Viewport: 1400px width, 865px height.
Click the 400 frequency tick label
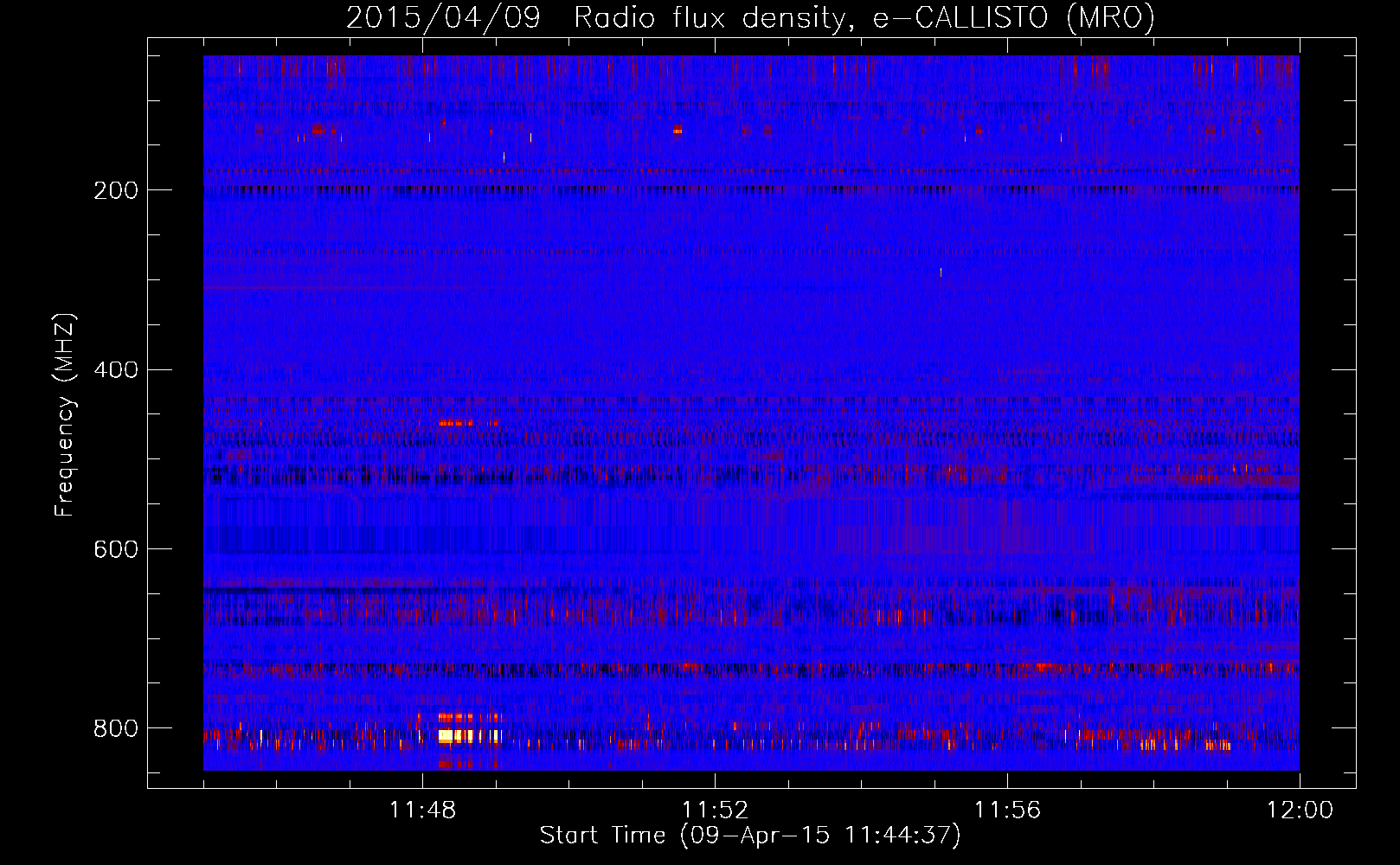116,370
